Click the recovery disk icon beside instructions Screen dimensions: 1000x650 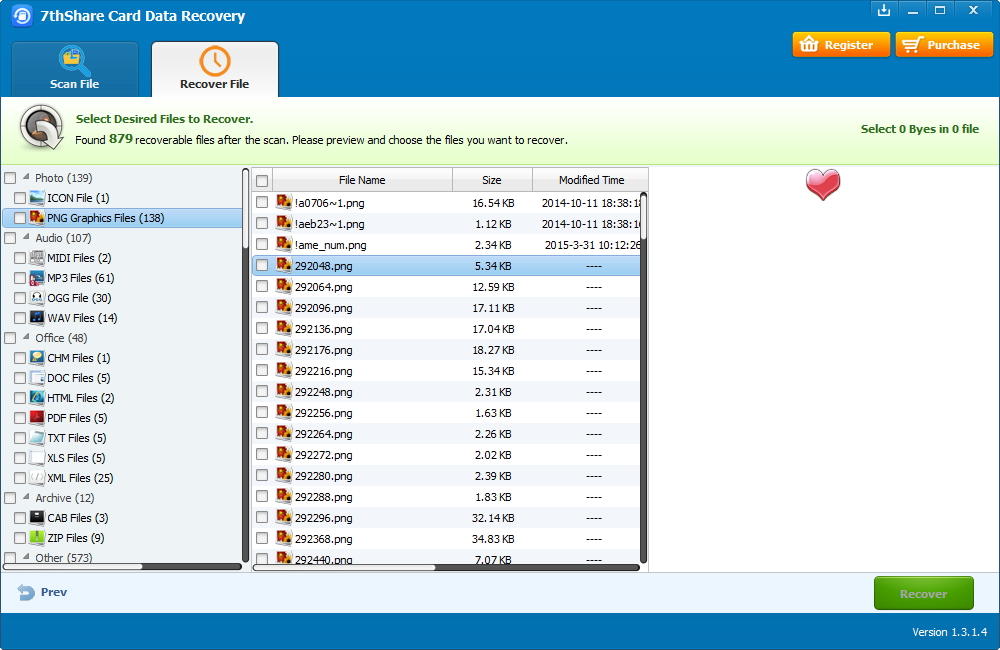click(41, 128)
